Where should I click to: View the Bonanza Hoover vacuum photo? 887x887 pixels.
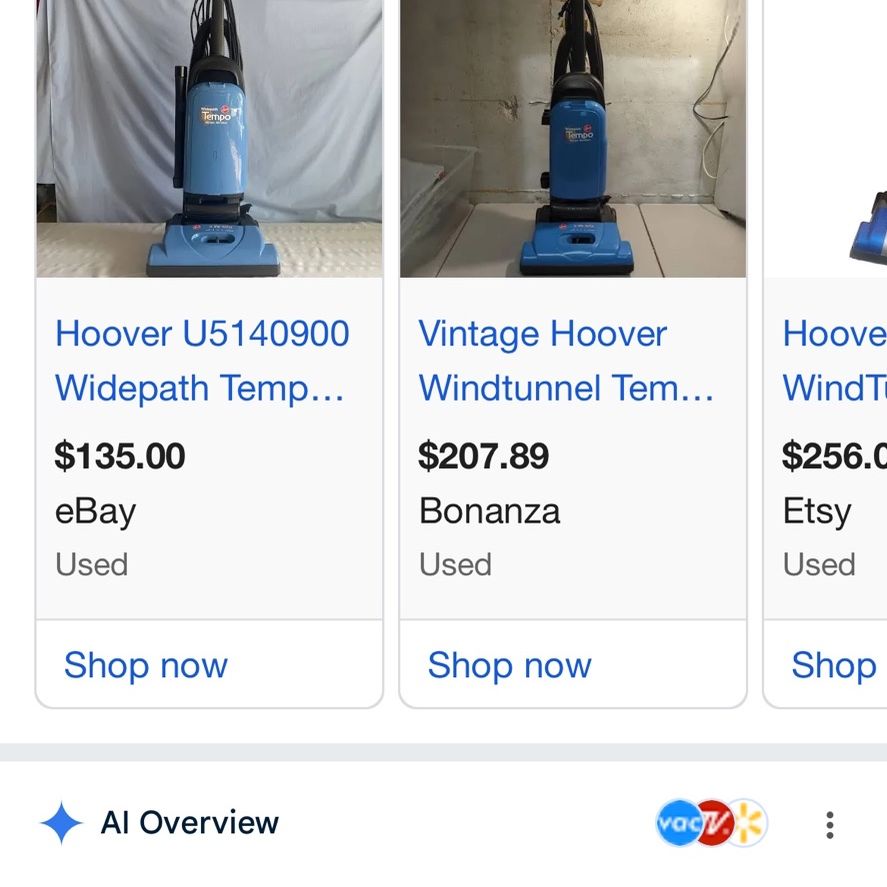click(573, 139)
